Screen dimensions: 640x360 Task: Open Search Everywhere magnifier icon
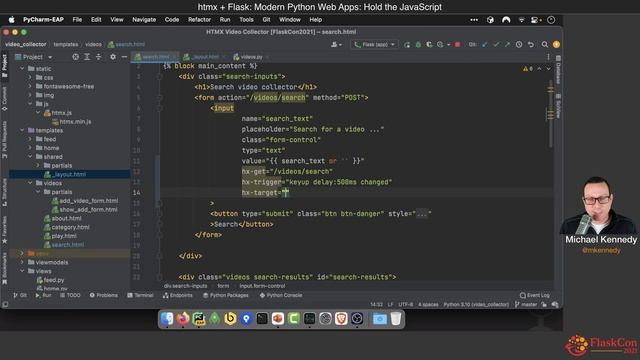544,44
